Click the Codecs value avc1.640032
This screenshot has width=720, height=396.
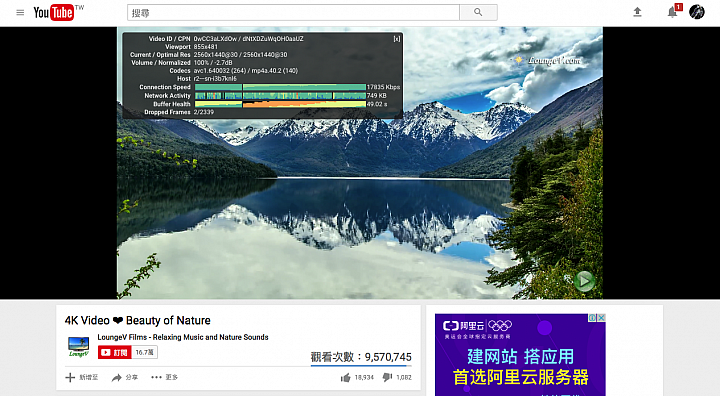pyautogui.click(x=246, y=71)
